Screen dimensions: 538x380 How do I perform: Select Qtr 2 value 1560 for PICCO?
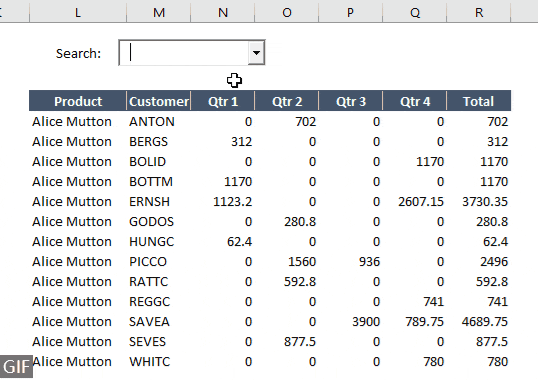(302, 261)
